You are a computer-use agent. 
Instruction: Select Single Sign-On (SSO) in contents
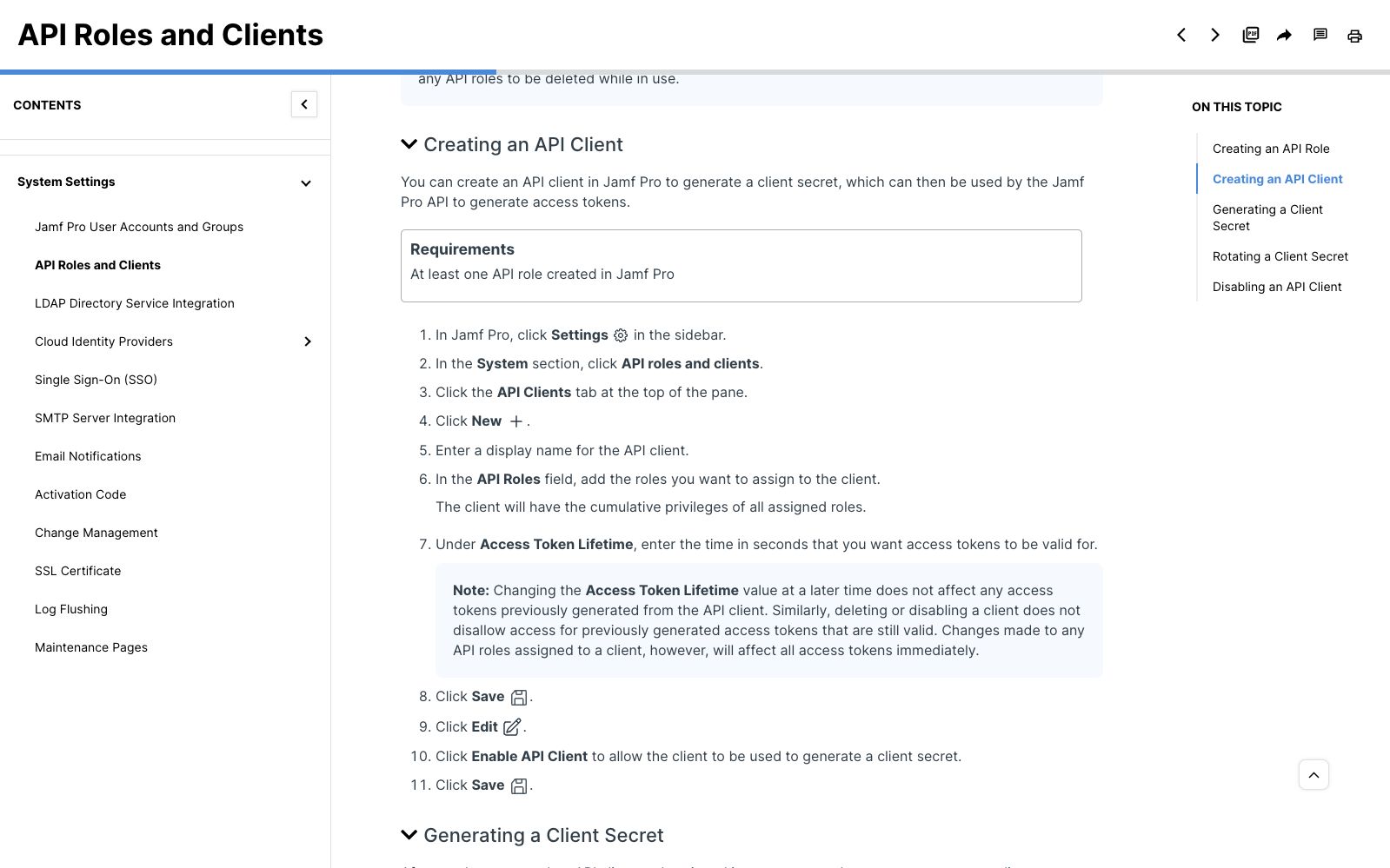(x=96, y=380)
